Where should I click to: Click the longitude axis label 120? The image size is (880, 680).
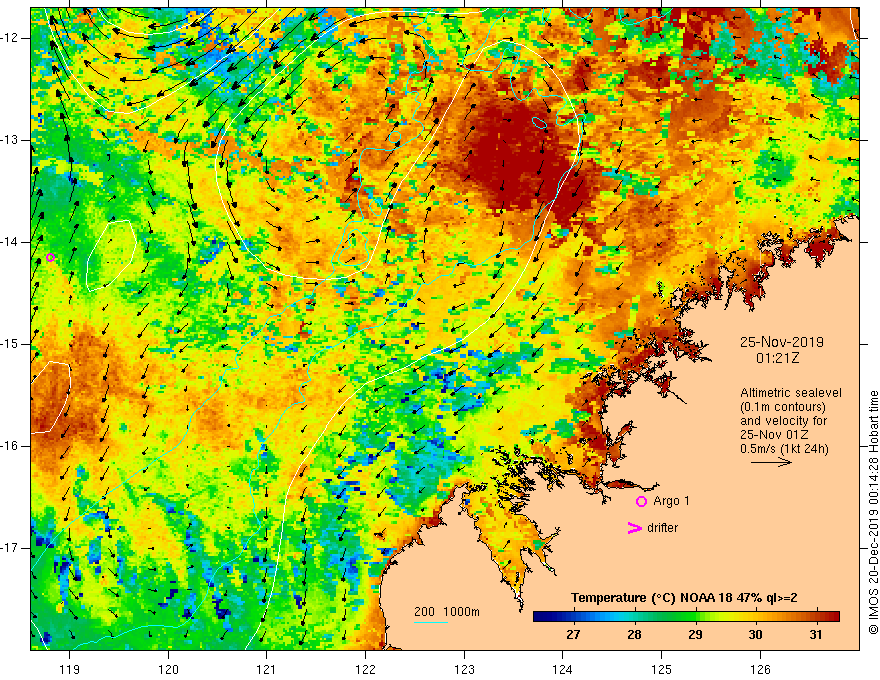pos(168,669)
